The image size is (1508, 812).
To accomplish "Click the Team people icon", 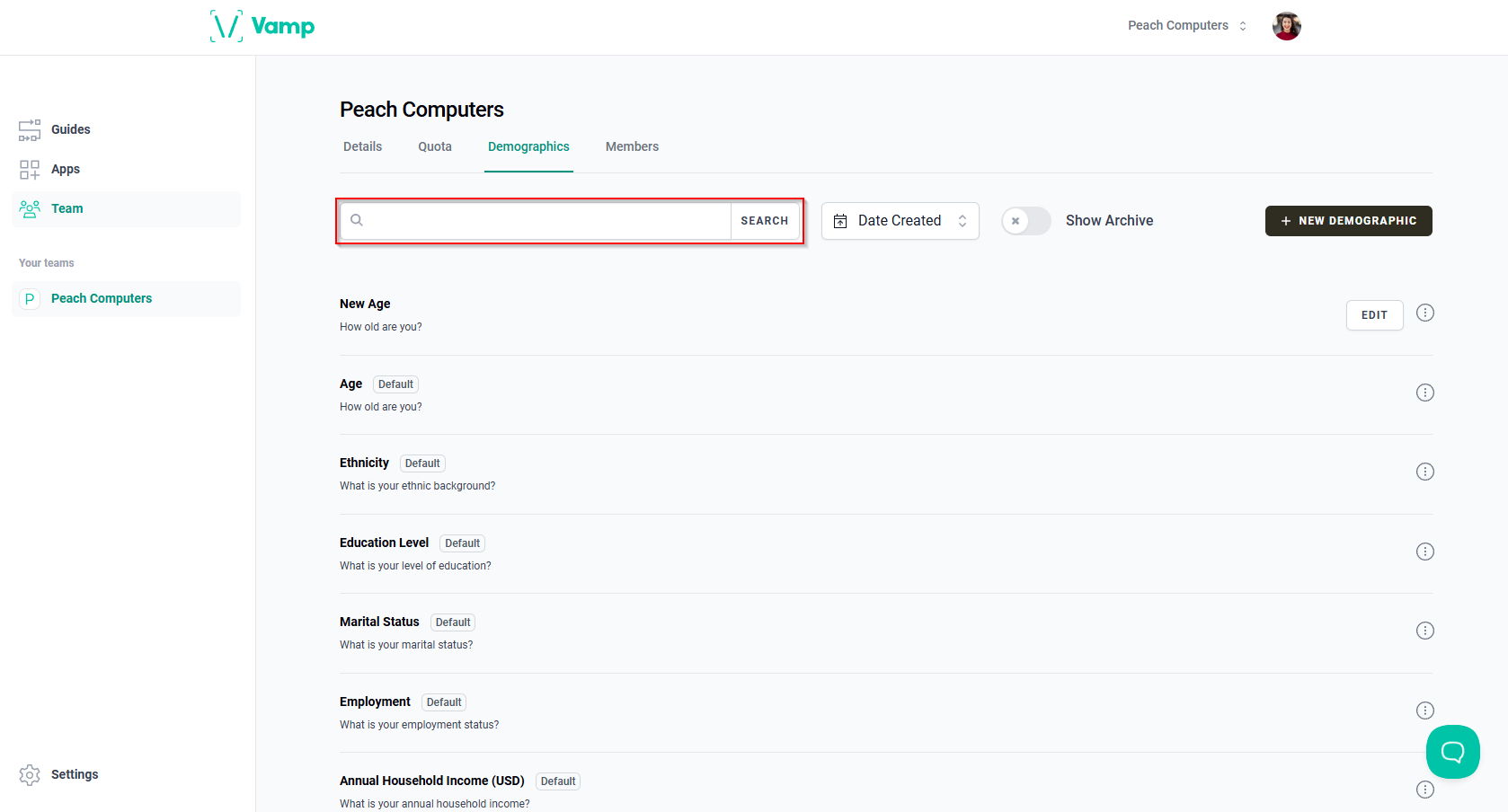I will [30, 209].
